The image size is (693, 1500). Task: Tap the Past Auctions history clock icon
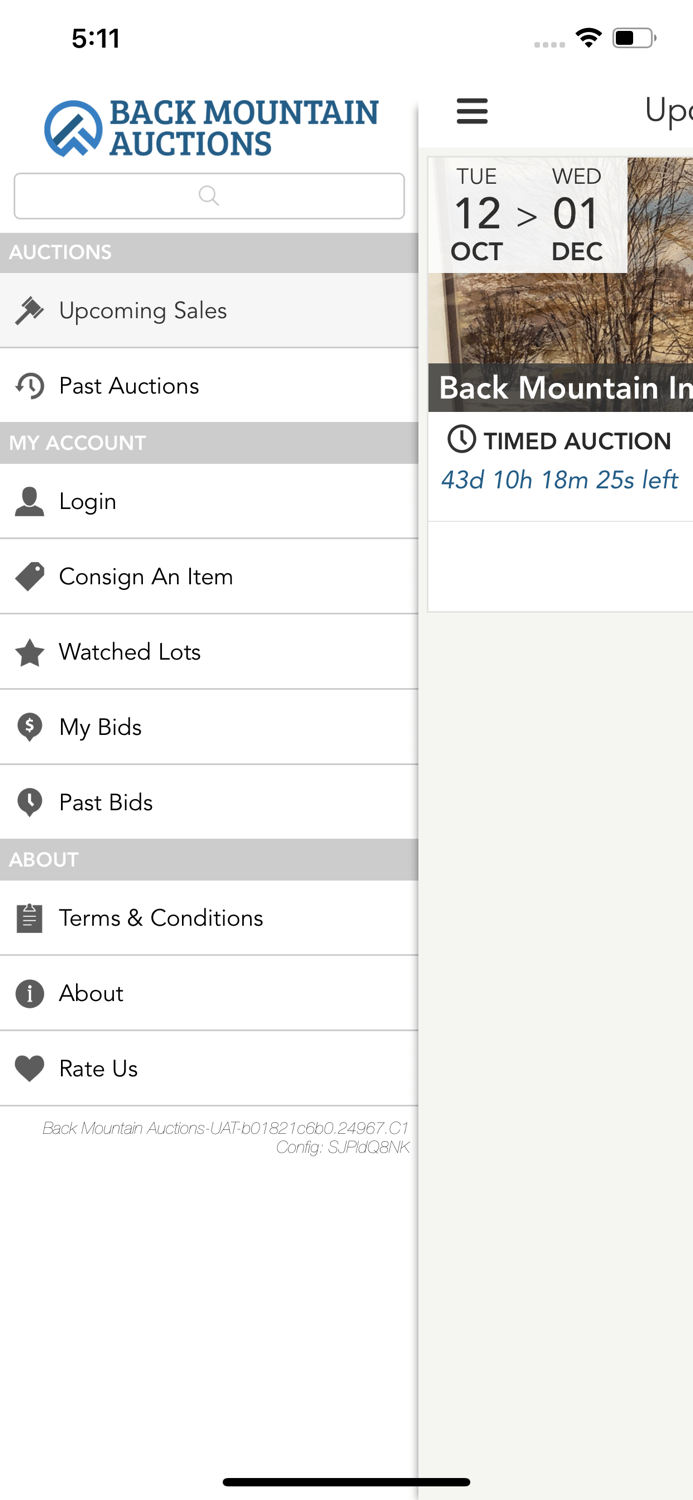point(30,385)
